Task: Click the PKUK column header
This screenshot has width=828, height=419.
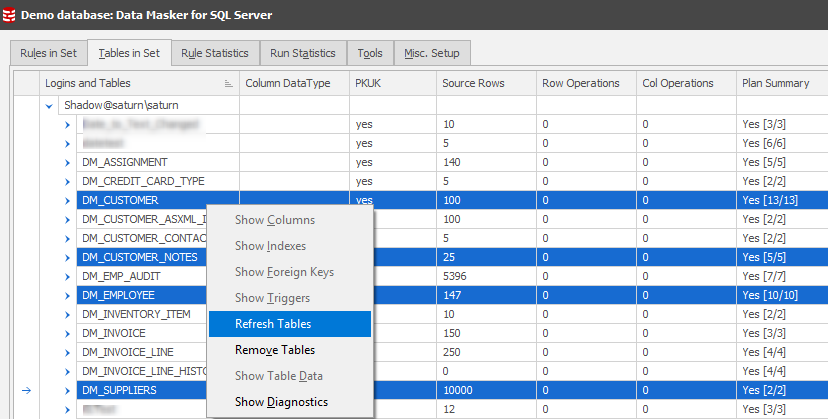Action: (369, 83)
